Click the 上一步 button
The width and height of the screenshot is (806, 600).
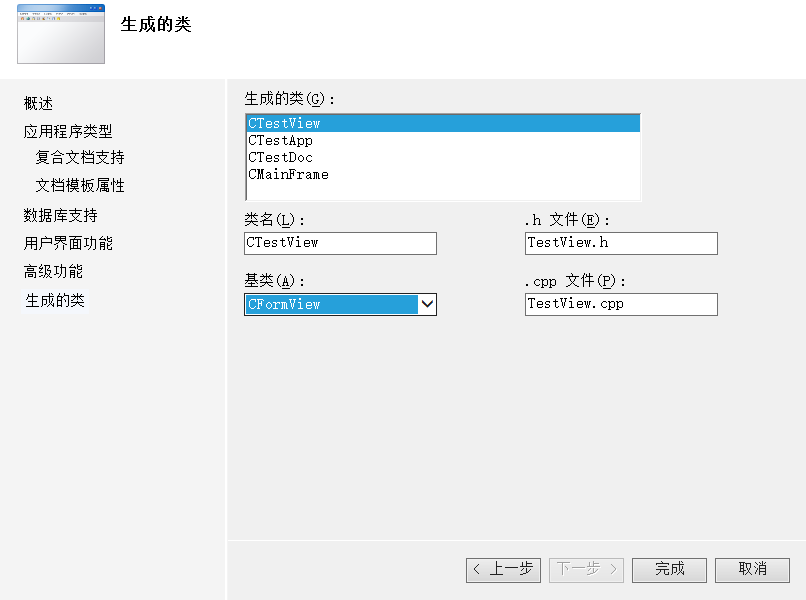tap(503, 569)
